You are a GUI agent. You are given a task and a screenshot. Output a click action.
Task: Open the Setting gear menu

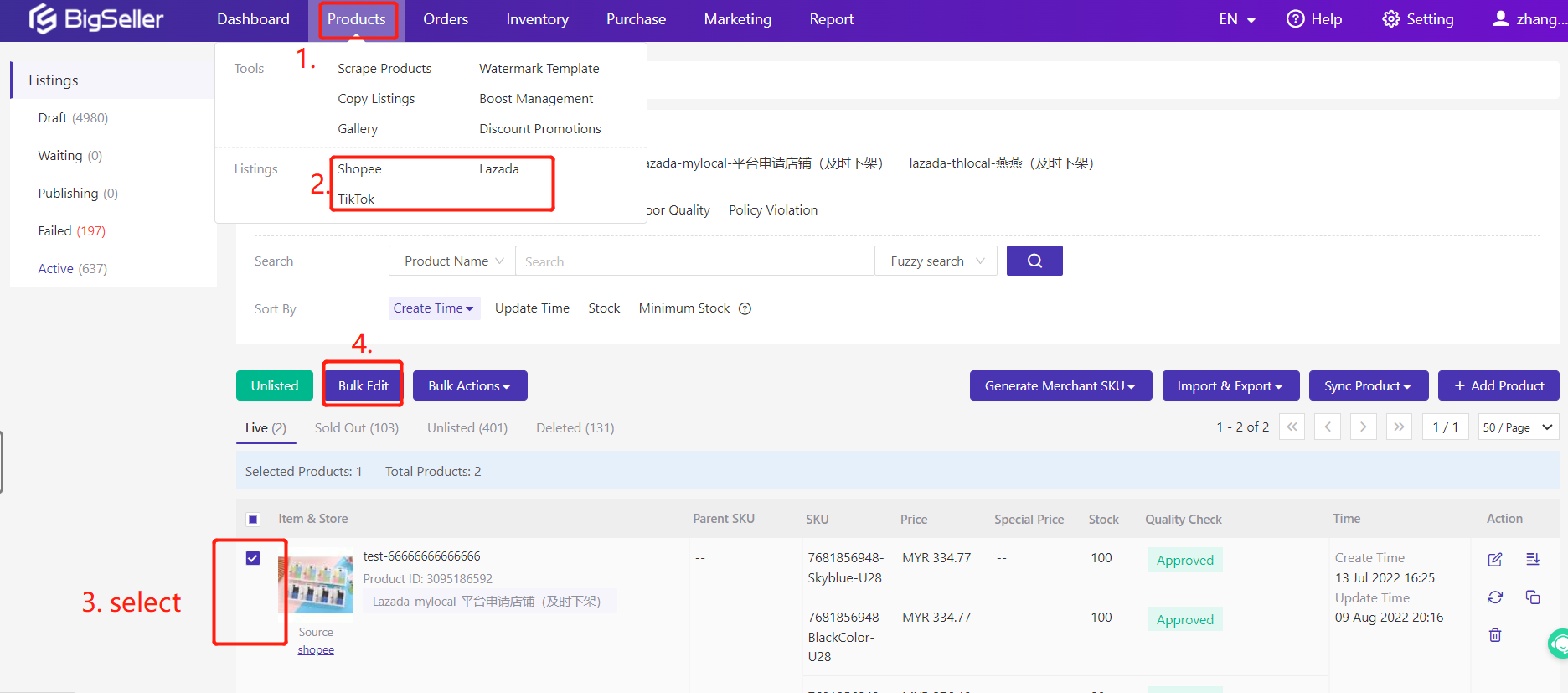[x=1418, y=19]
